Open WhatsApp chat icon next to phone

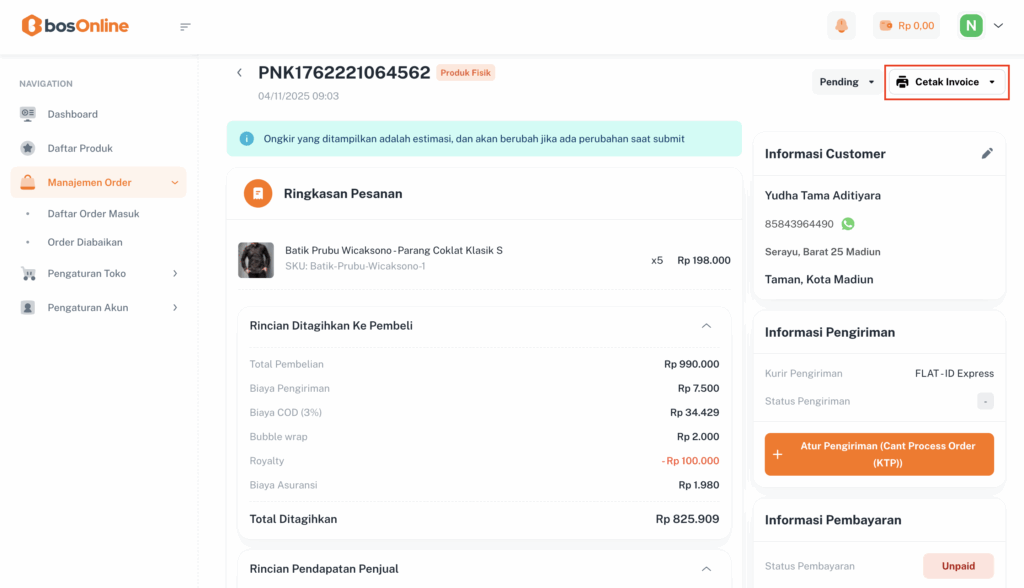point(848,224)
